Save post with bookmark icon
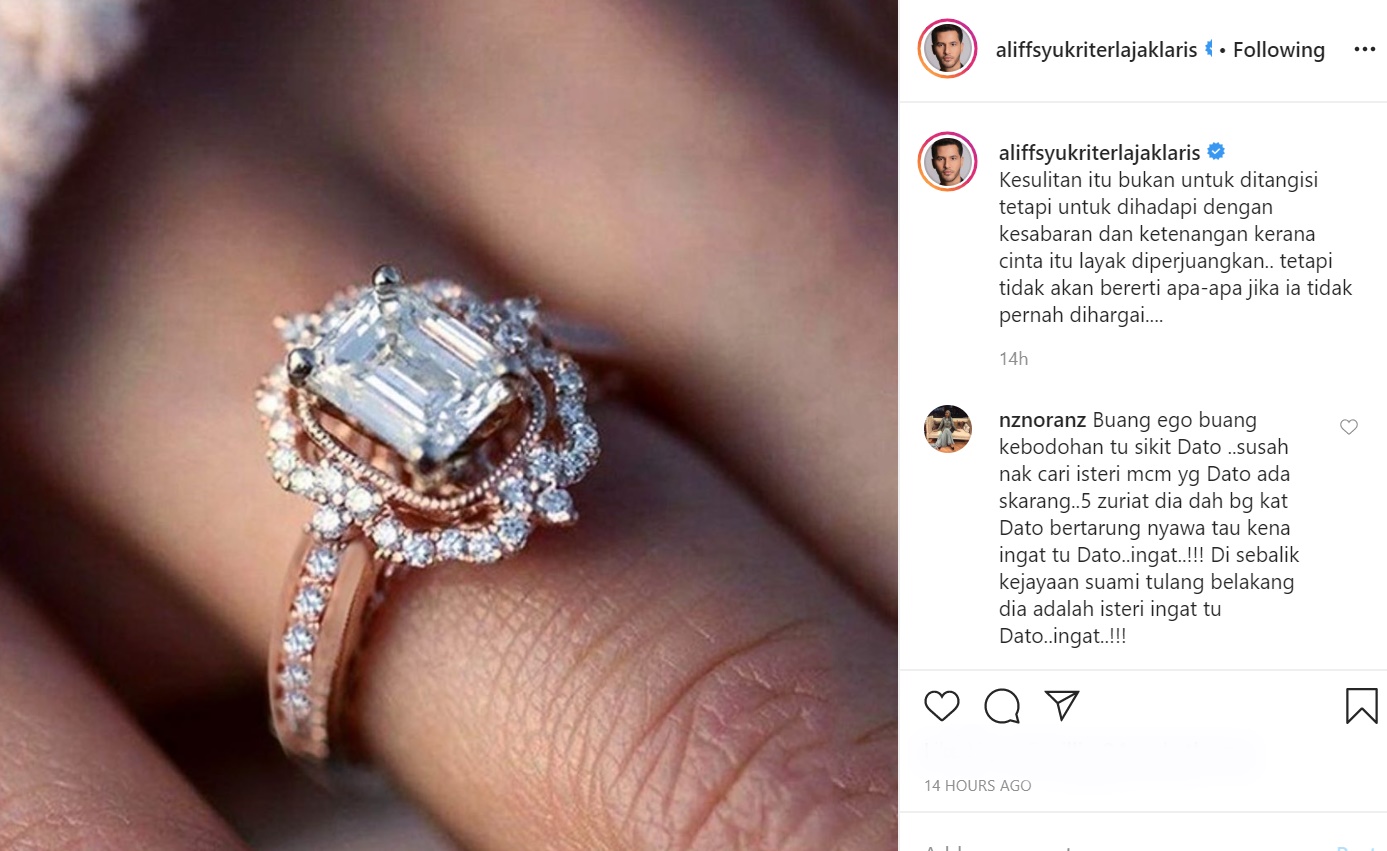1387x851 pixels. (1362, 706)
